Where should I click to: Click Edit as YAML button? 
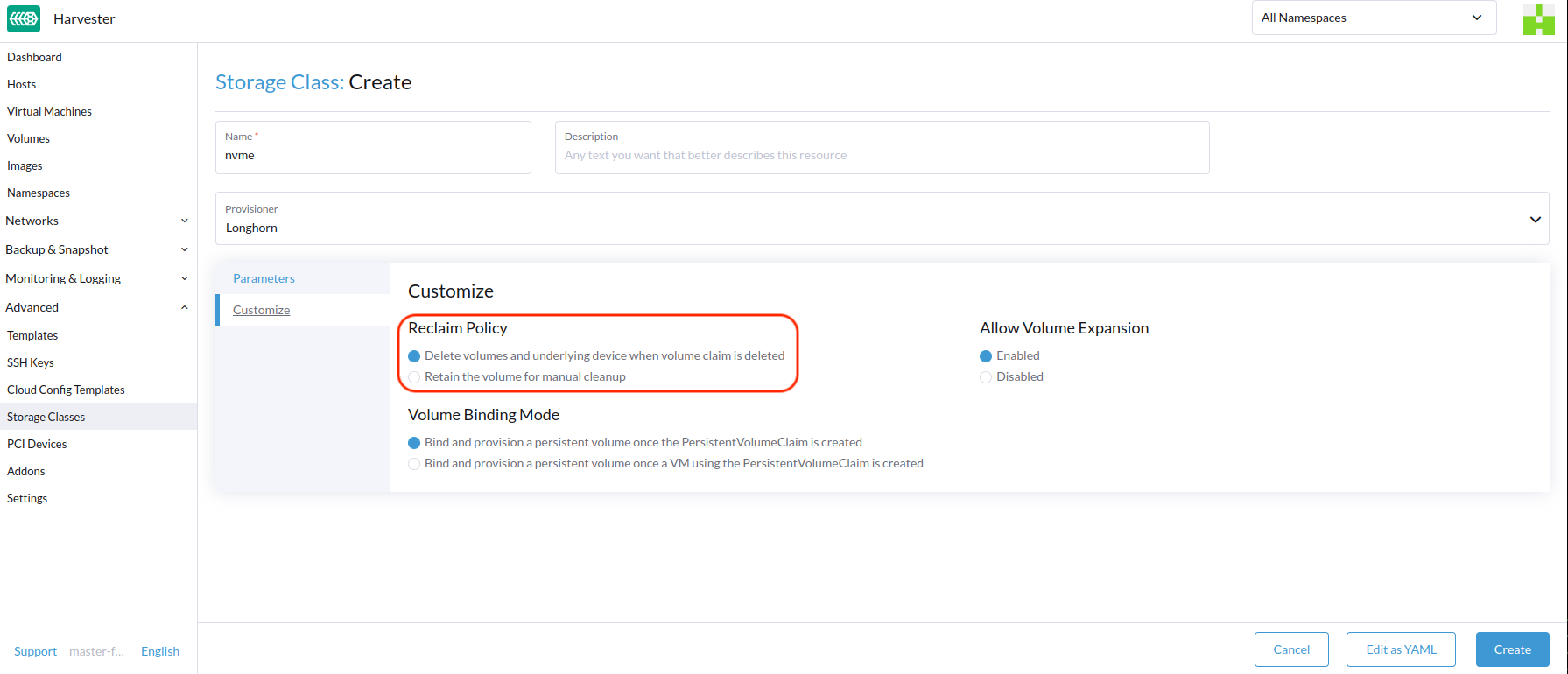coord(1400,649)
